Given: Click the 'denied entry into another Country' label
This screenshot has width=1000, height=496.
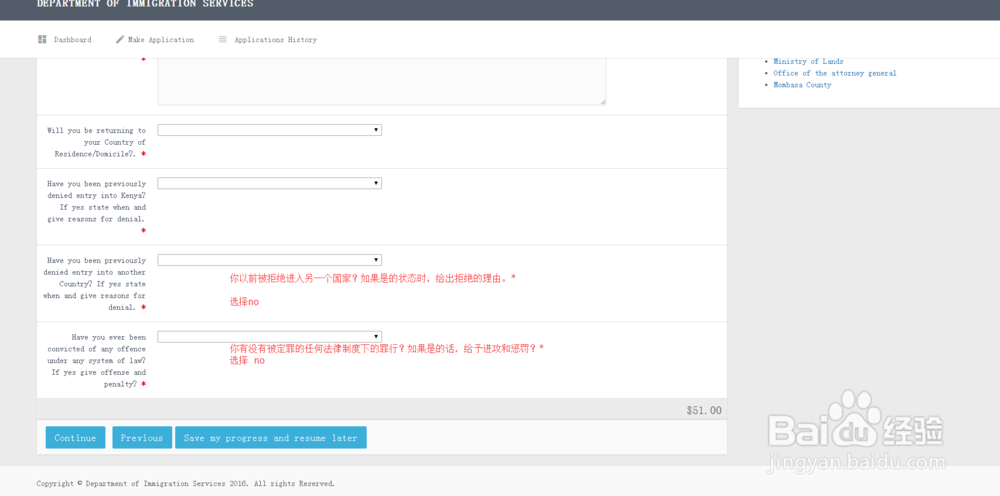Looking at the screenshot, I should click(x=94, y=284).
